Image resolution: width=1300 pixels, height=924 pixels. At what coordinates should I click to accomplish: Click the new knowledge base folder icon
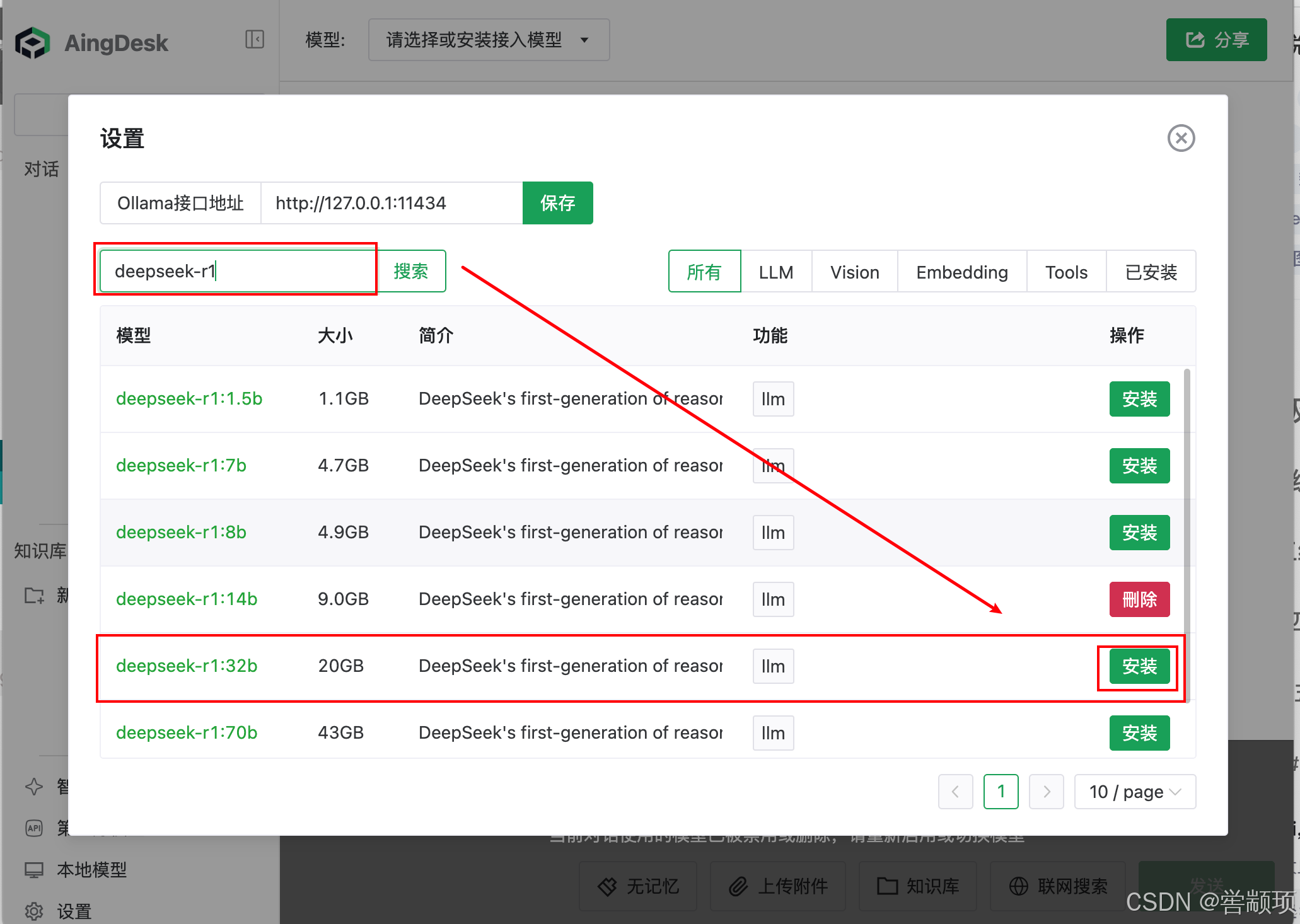pyautogui.click(x=34, y=595)
